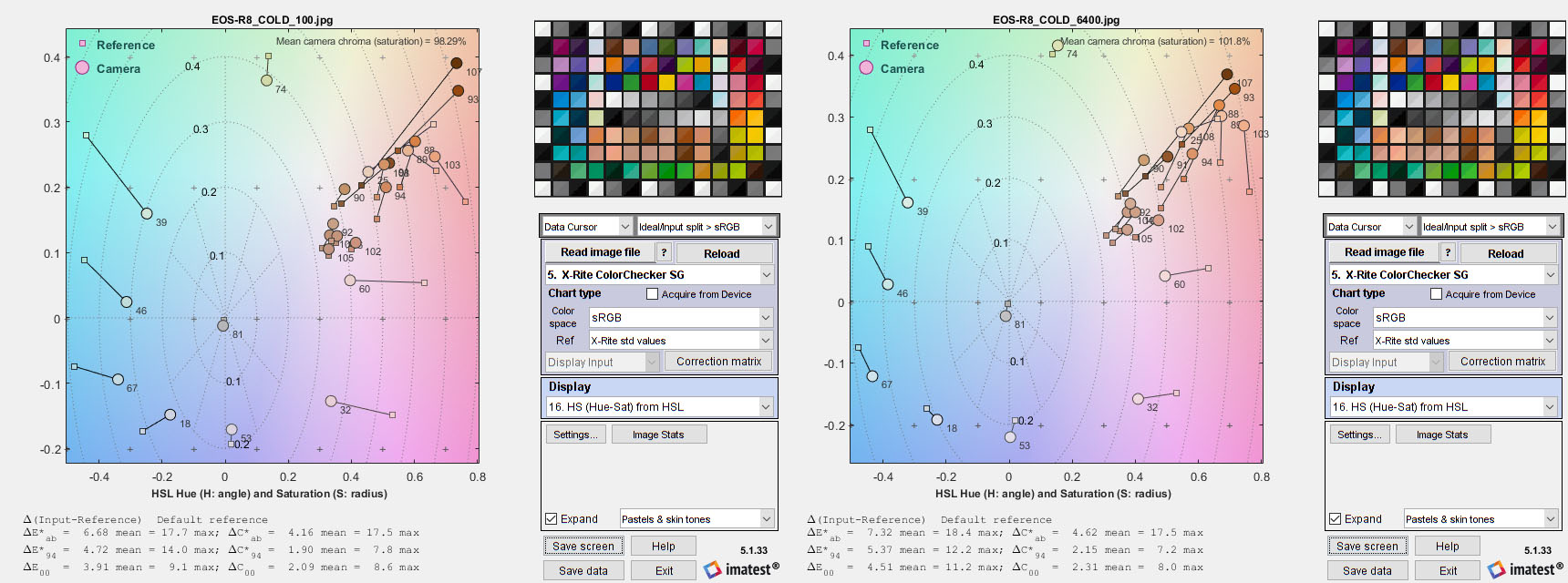1568x583 pixels.
Task: Click the '?' help icon in the ISO 6400 panel
Action: [1448, 252]
